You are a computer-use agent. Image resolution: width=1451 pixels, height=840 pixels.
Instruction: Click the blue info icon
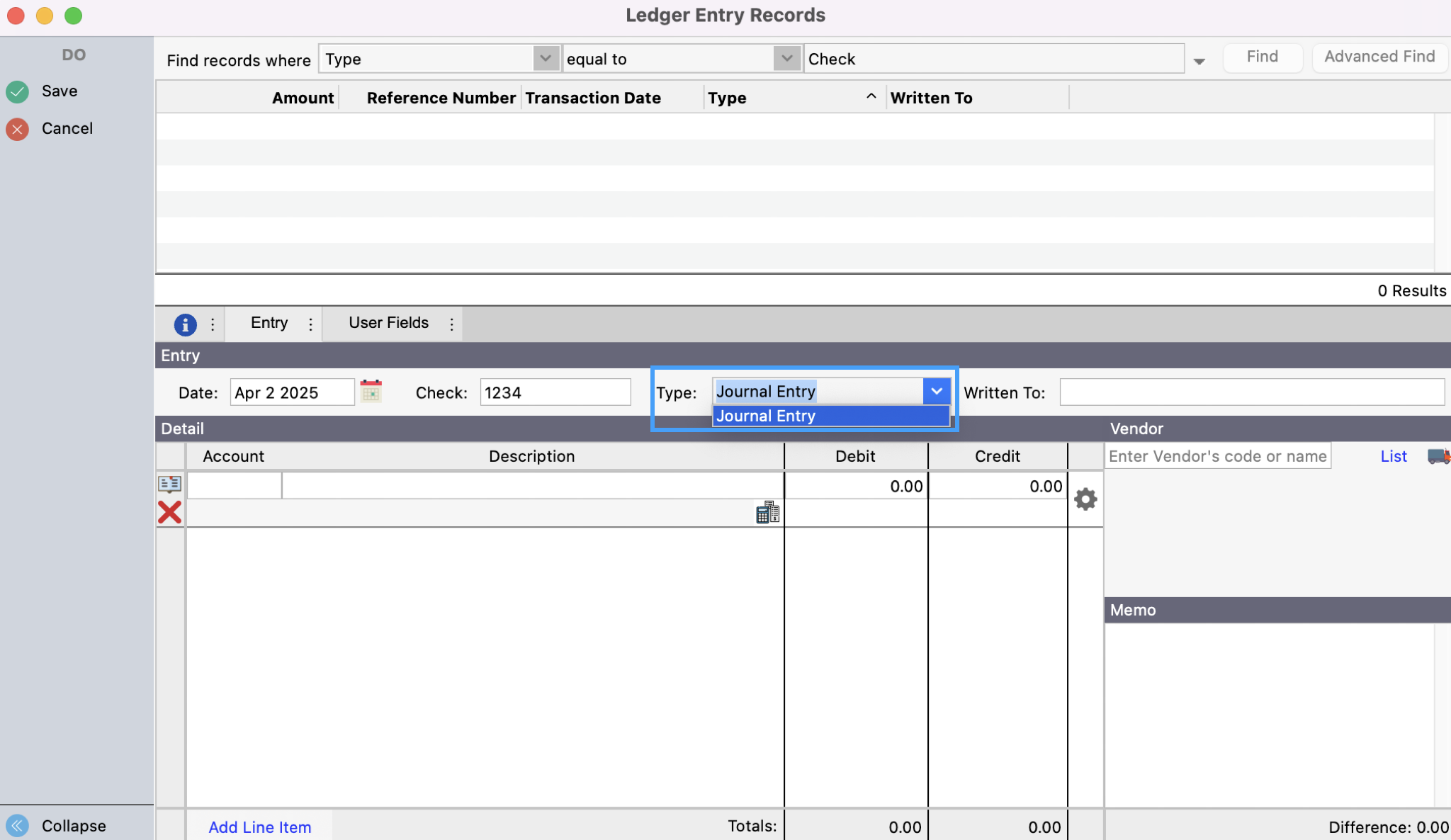185,324
